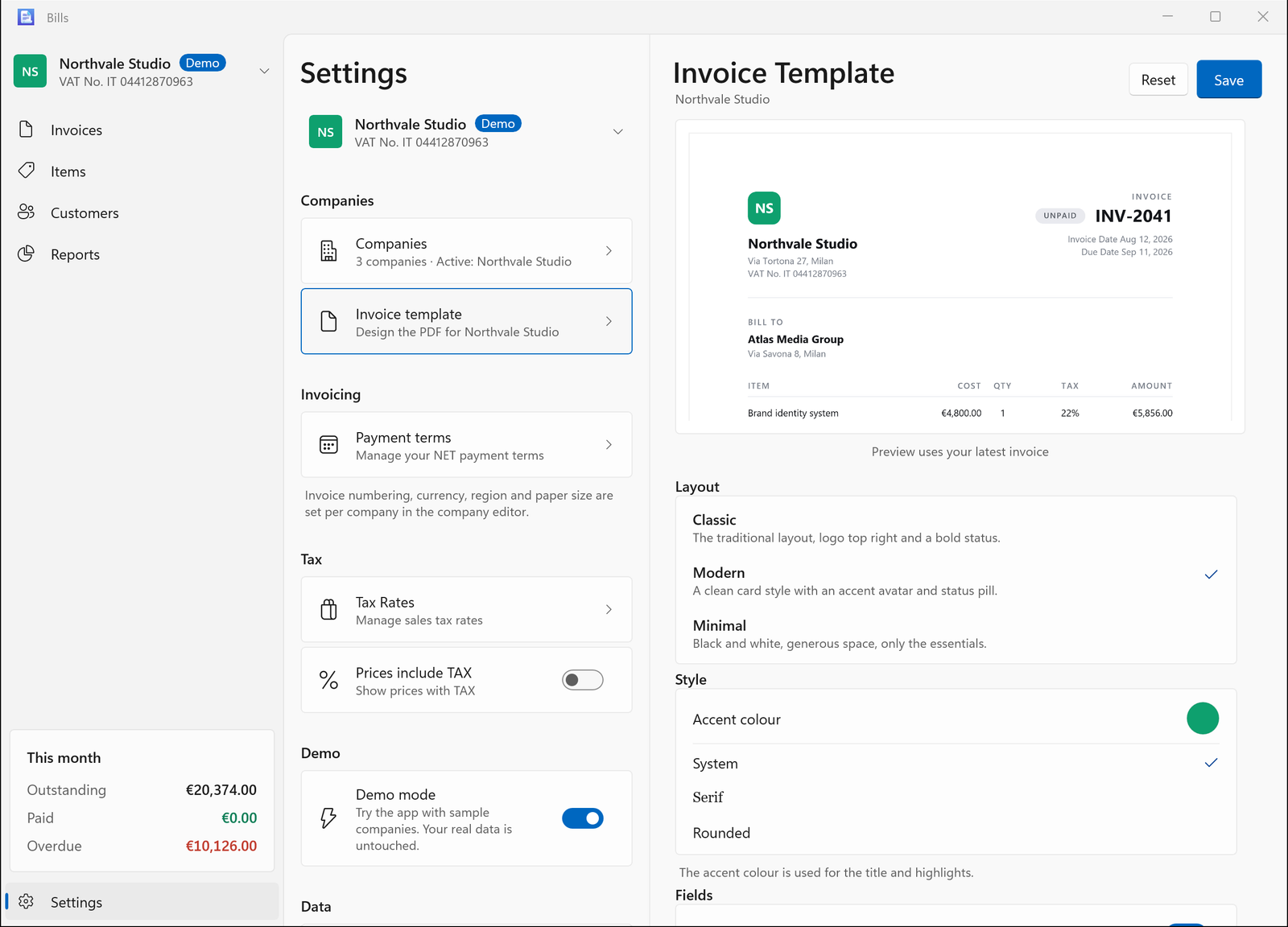Go to the Reports section
Image resolution: width=1288 pixels, height=927 pixels.
142,254
